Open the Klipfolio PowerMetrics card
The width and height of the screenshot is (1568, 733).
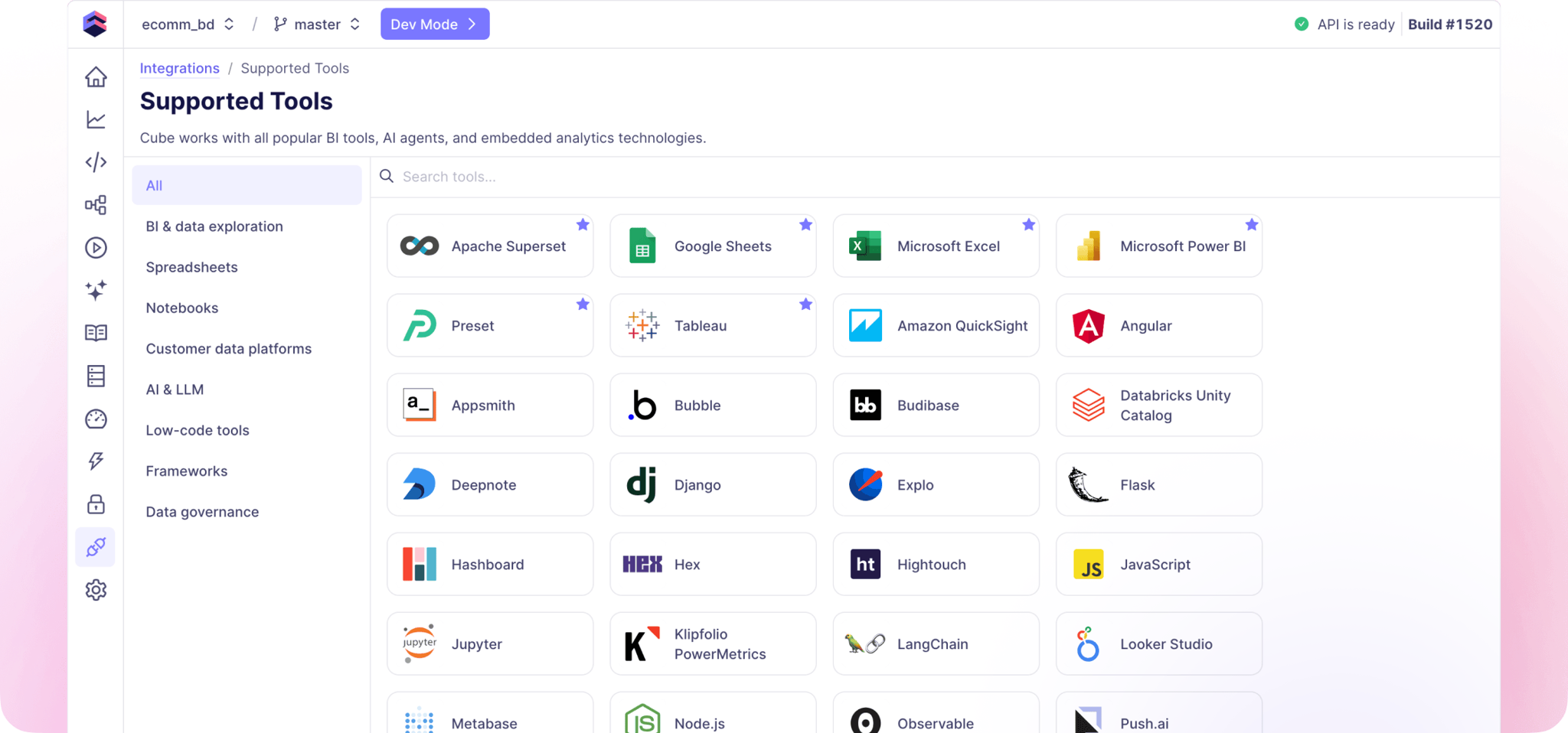[x=713, y=643]
